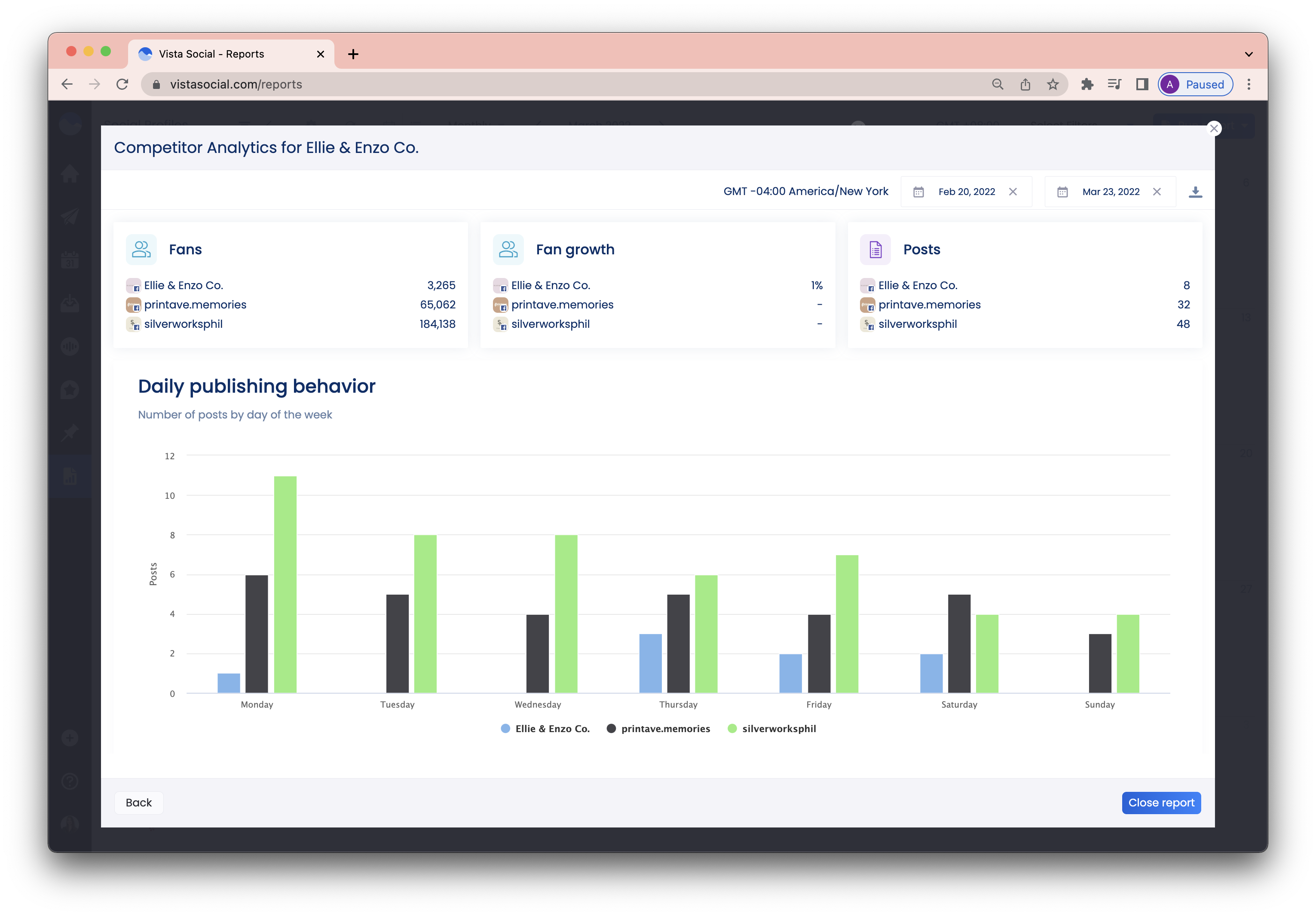Click the printave.memories Monday dark bar

(256, 634)
